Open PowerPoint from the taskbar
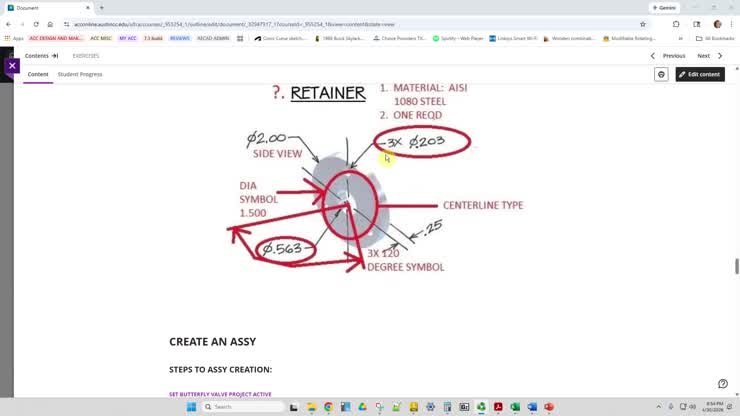The height and width of the screenshot is (416, 740). tap(549, 407)
